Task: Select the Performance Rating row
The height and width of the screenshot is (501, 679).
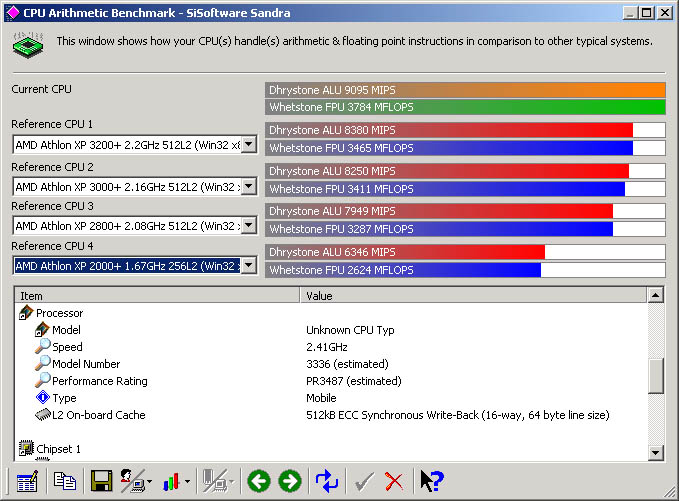Action: pos(99,381)
